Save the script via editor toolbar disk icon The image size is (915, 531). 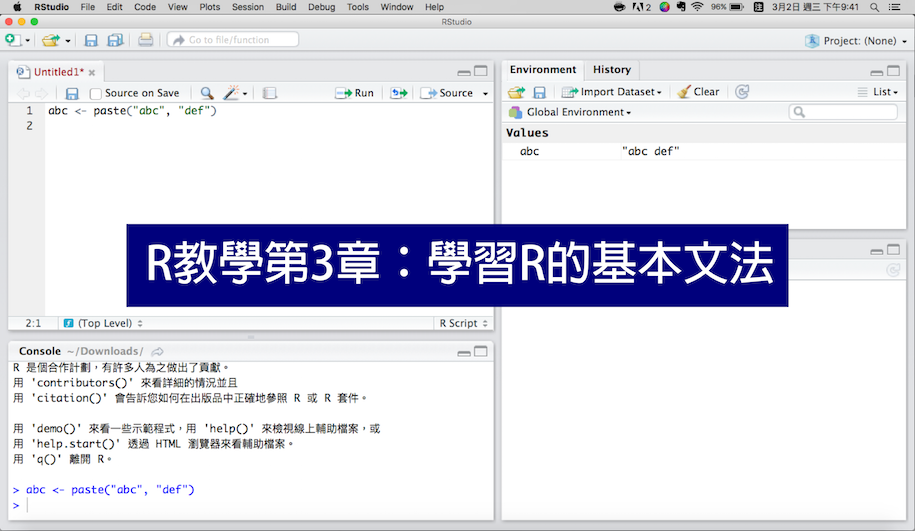coord(72,93)
